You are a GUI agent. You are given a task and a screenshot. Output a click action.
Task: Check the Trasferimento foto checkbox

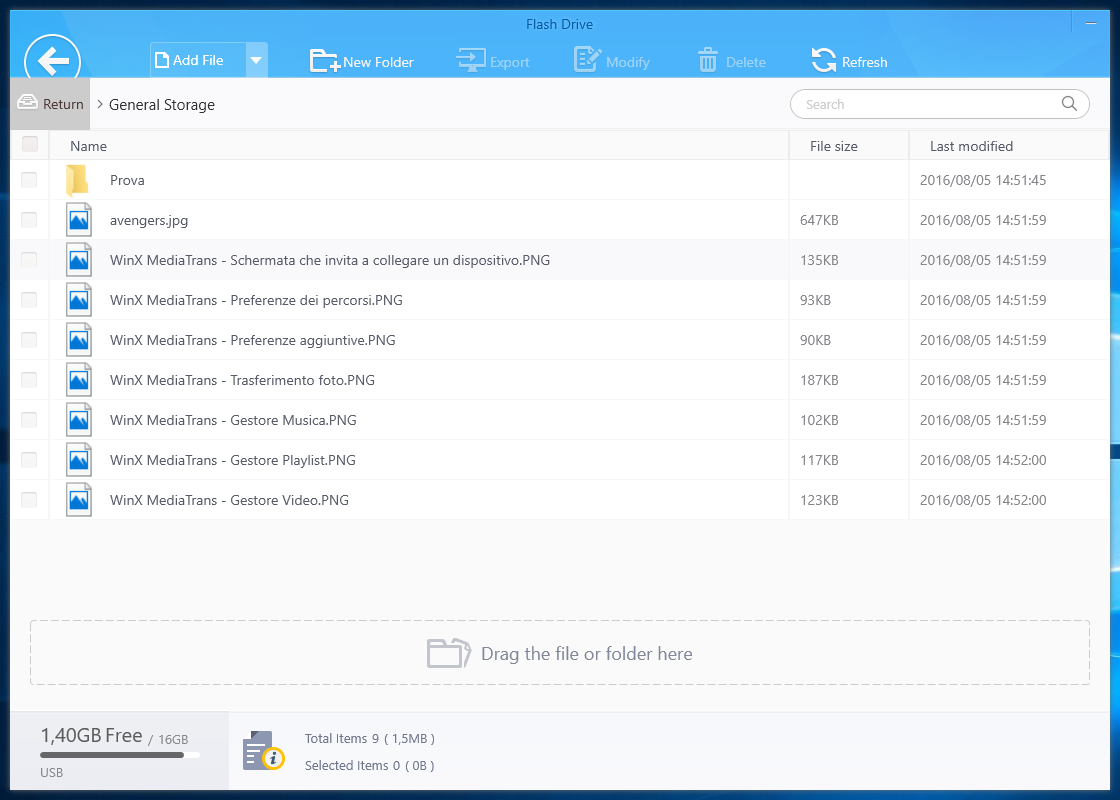(x=29, y=380)
